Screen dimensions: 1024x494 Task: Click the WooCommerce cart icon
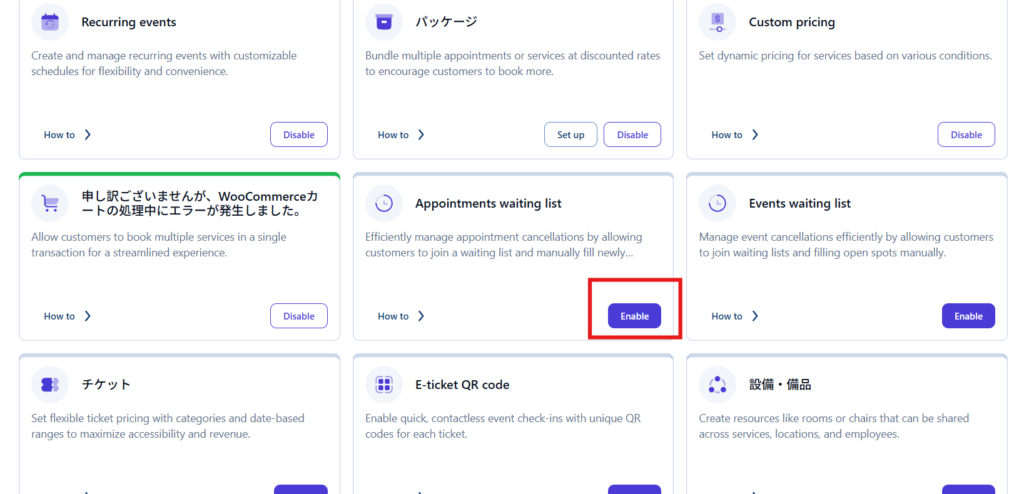(50, 204)
